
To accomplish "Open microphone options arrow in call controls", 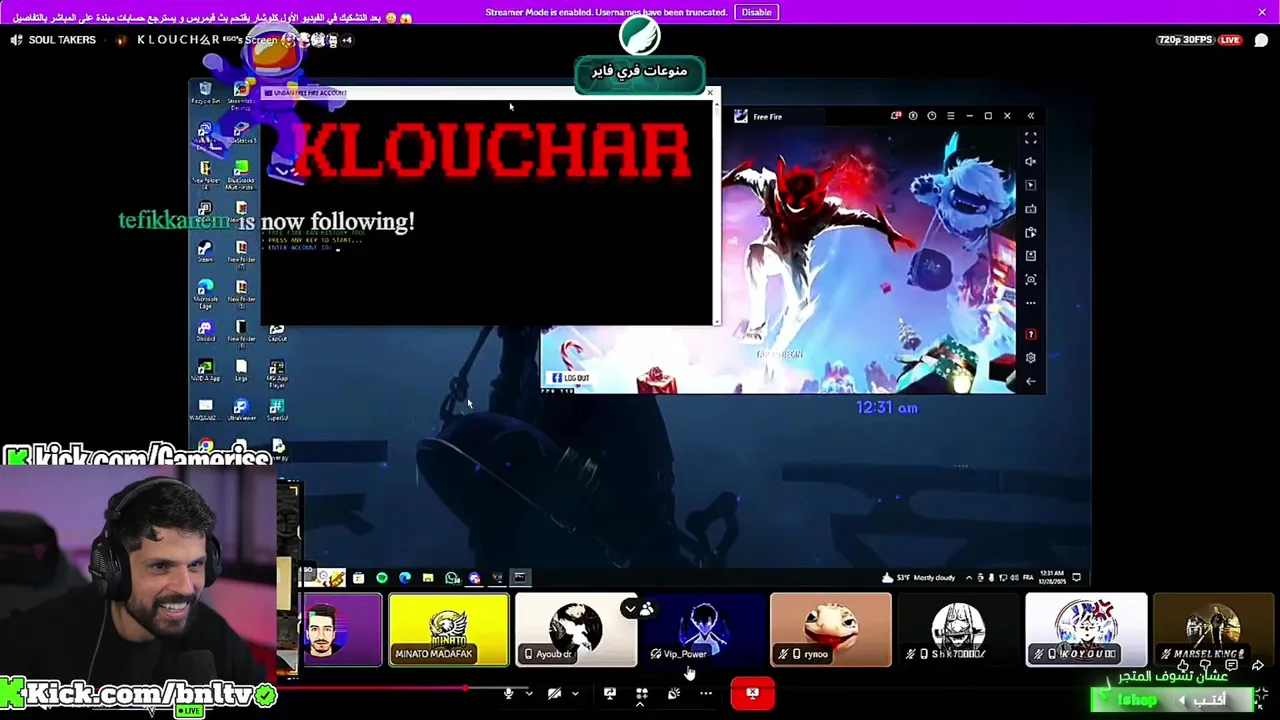I will [x=528, y=693].
